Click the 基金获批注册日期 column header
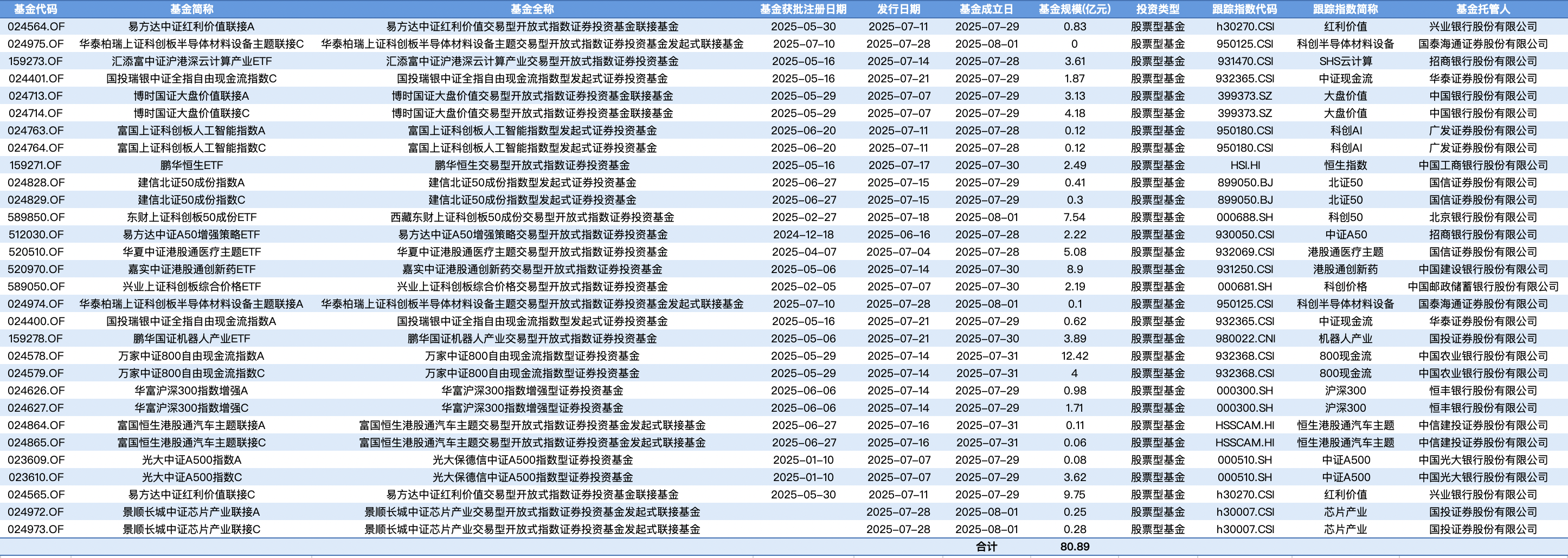This screenshot has width=1568, height=558. (x=803, y=9)
